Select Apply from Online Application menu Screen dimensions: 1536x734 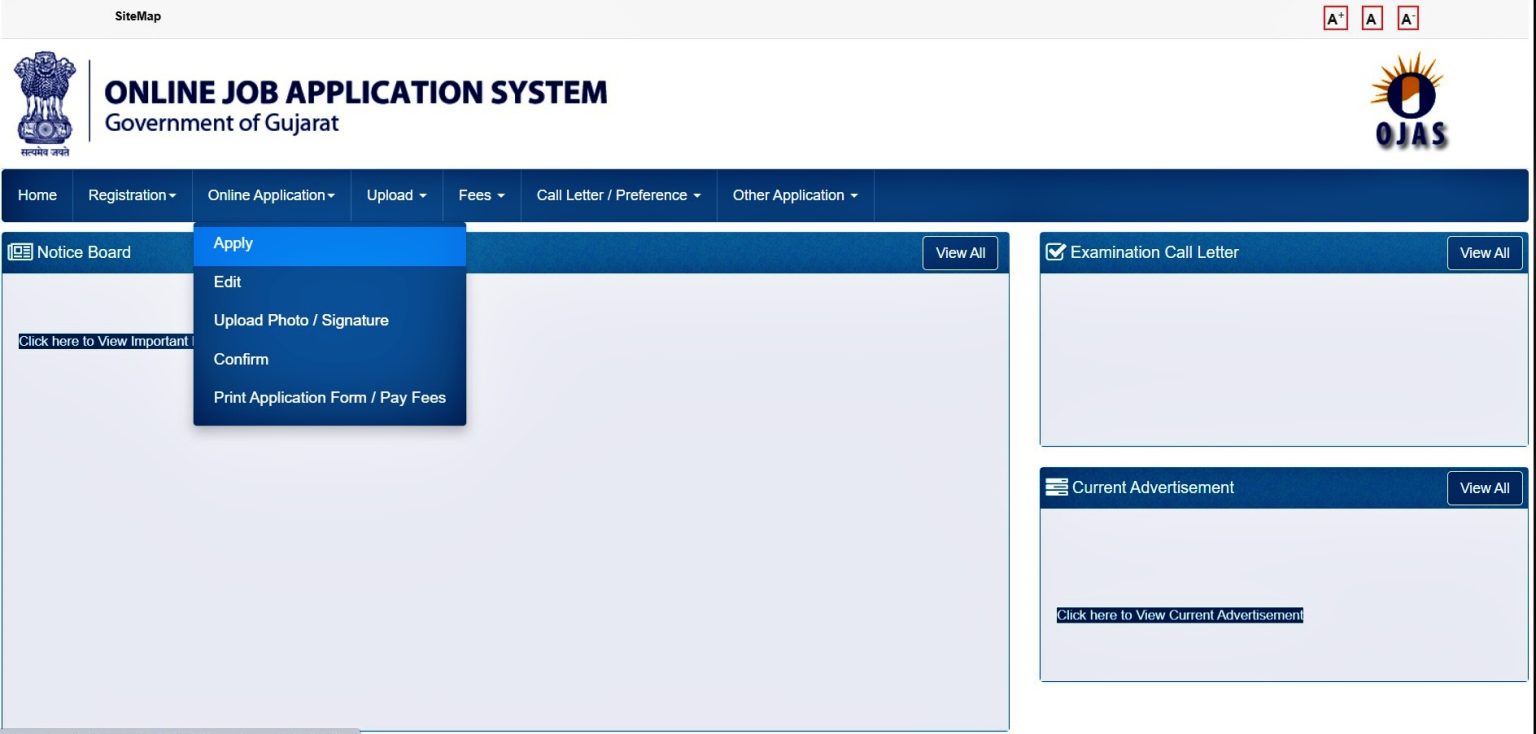pyautogui.click(x=233, y=243)
